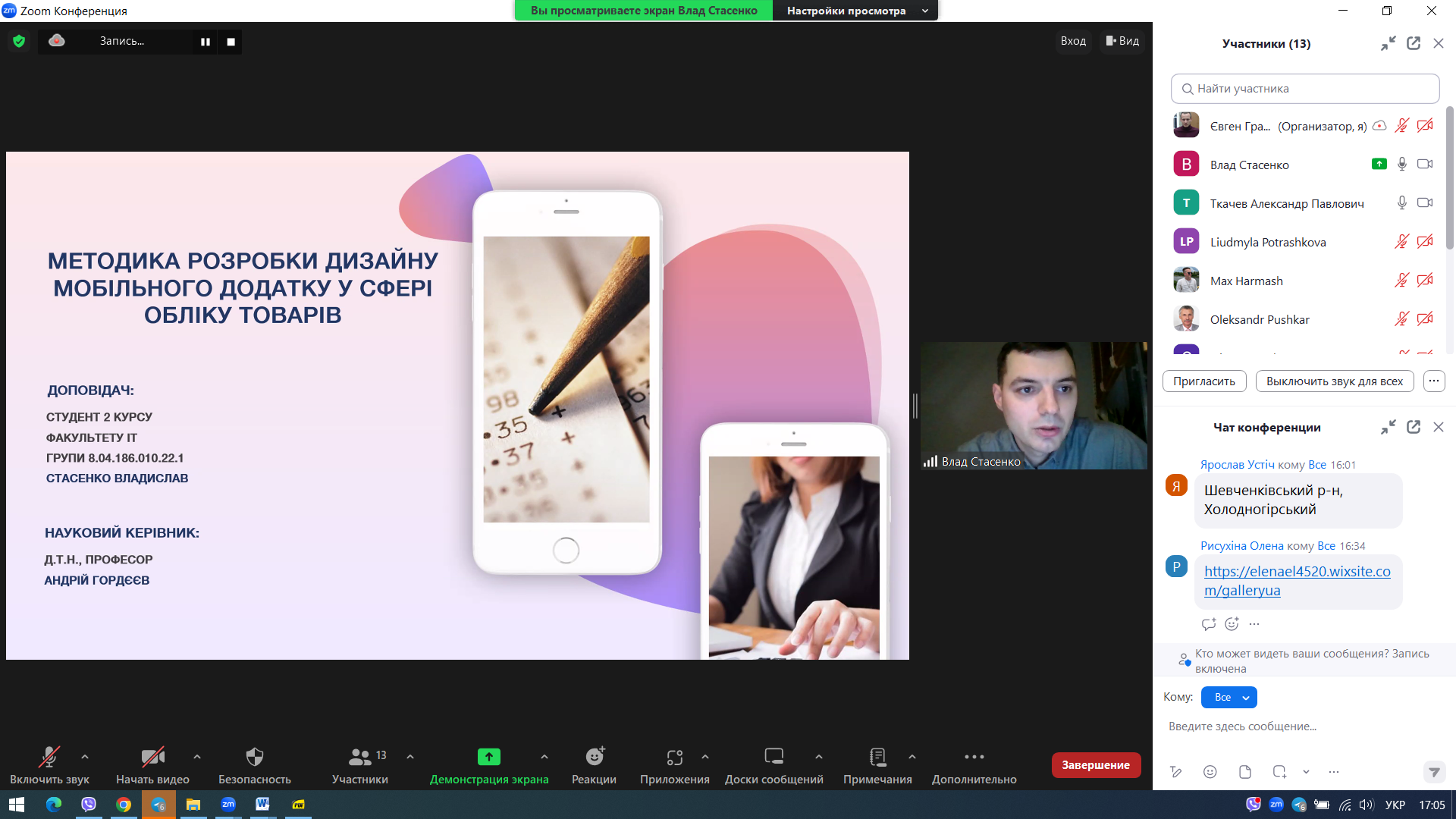Open the Apps icon in toolbar
This screenshot has height=819, width=1456.
click(x=674, y=756)
